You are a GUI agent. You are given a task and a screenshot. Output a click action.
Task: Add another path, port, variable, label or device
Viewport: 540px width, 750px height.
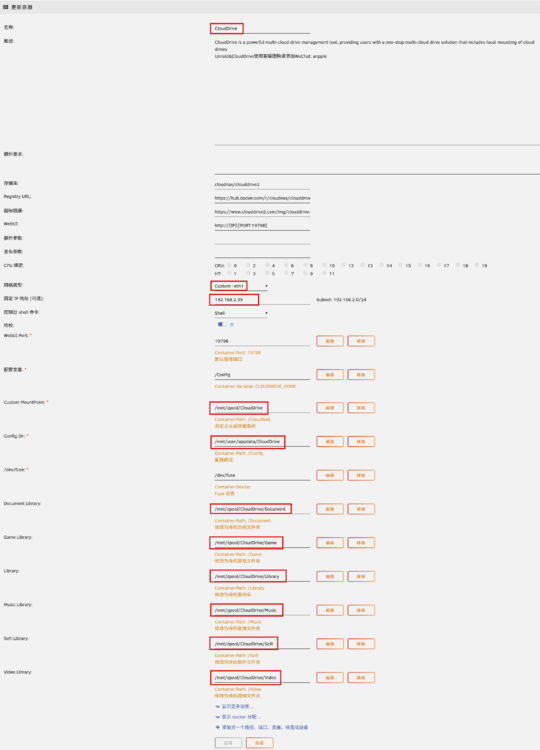tap(262, 728)
